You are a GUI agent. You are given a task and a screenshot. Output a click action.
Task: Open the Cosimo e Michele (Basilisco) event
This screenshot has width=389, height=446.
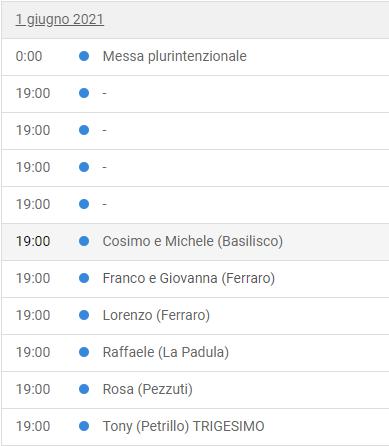click(x=193, y=241)
